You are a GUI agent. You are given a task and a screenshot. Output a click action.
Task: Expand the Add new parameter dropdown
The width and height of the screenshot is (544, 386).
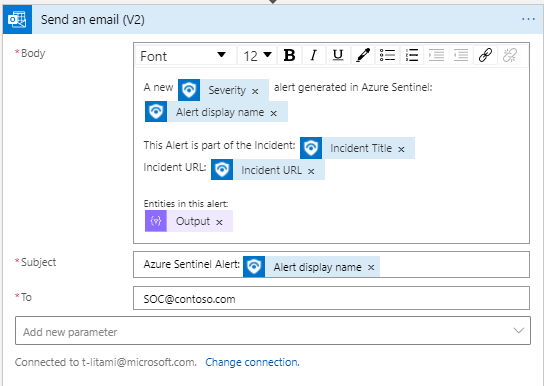[273, 331]
